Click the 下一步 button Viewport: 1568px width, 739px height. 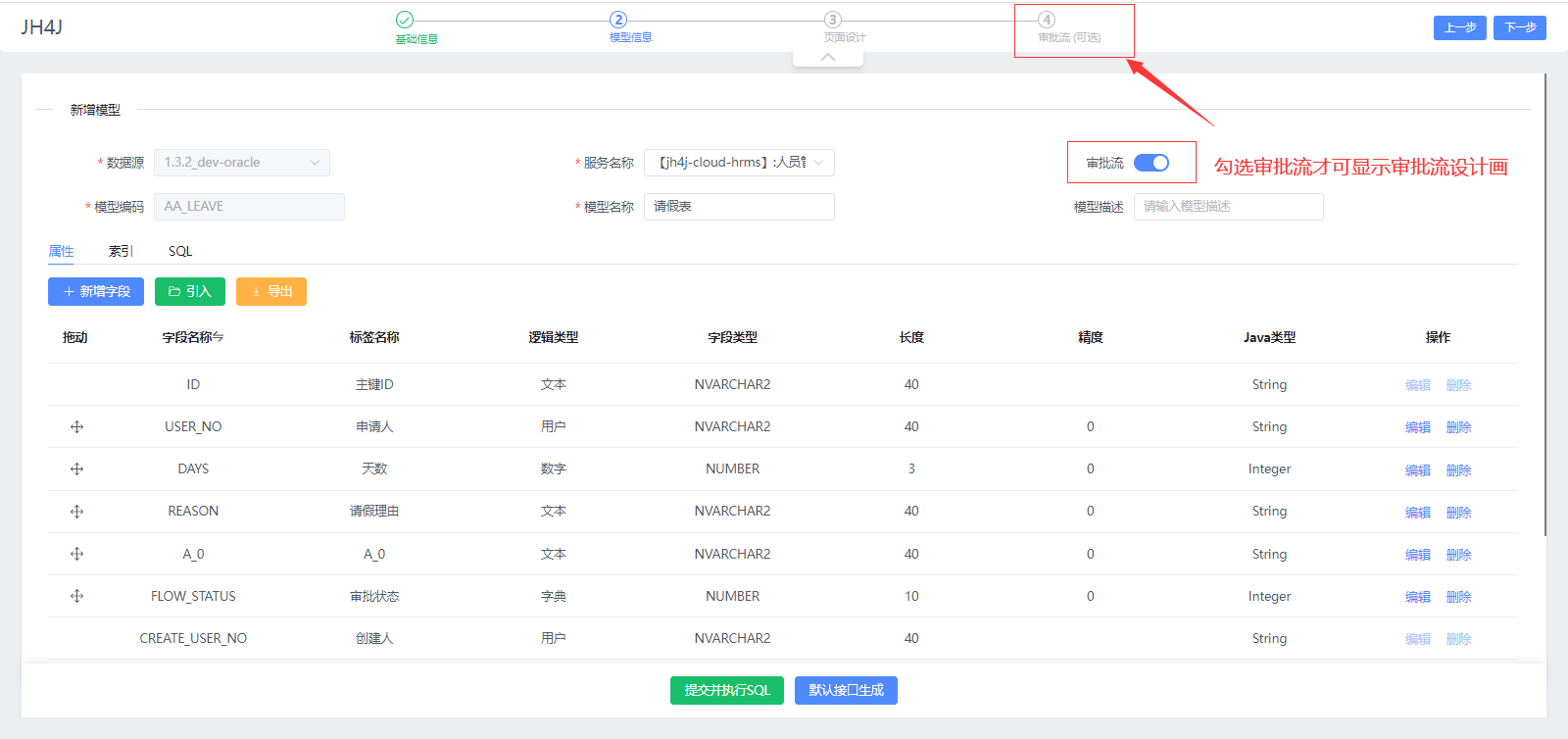[1520, 27]
